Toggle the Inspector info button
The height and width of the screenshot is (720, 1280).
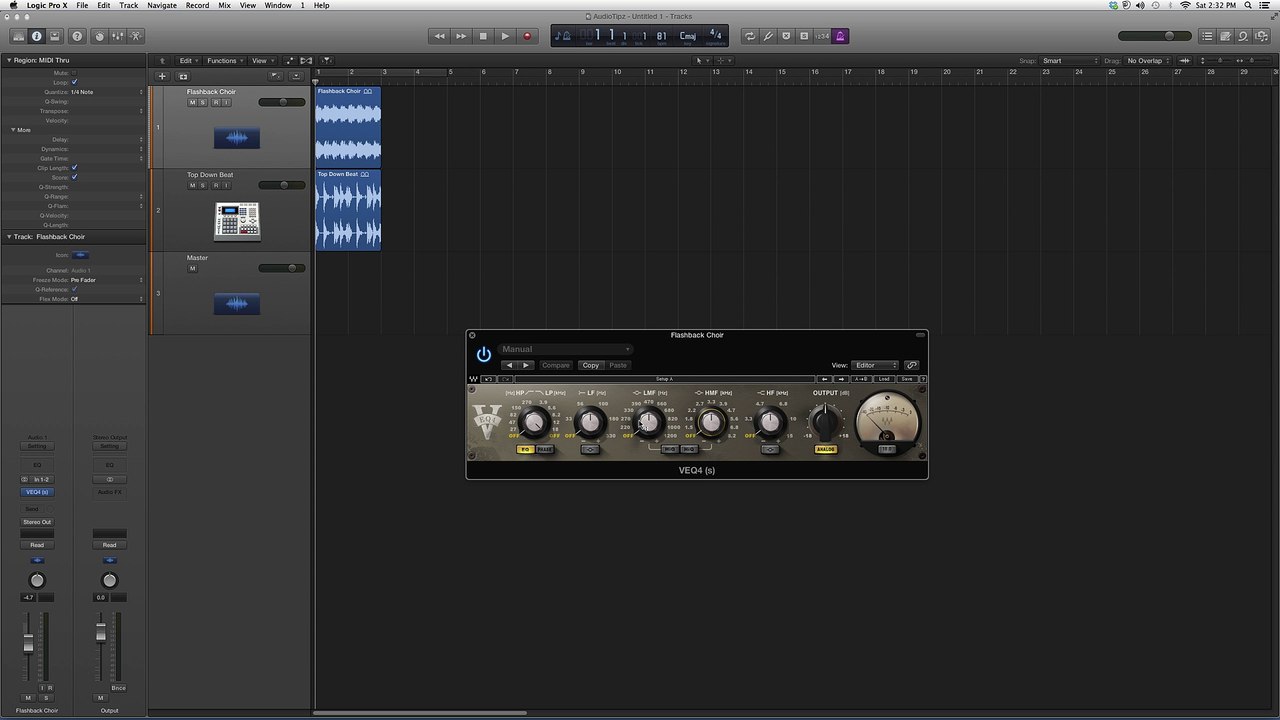coord(37,36)
